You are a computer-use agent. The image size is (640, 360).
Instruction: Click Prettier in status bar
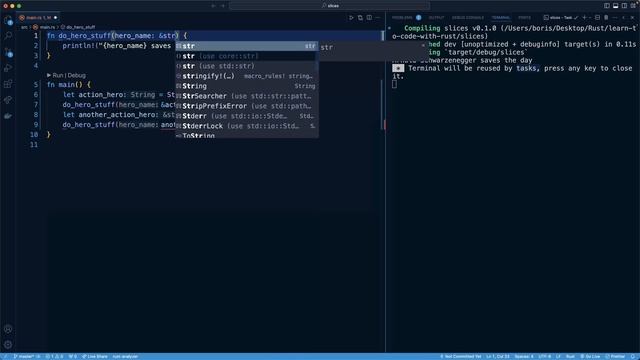pos(615,356)
